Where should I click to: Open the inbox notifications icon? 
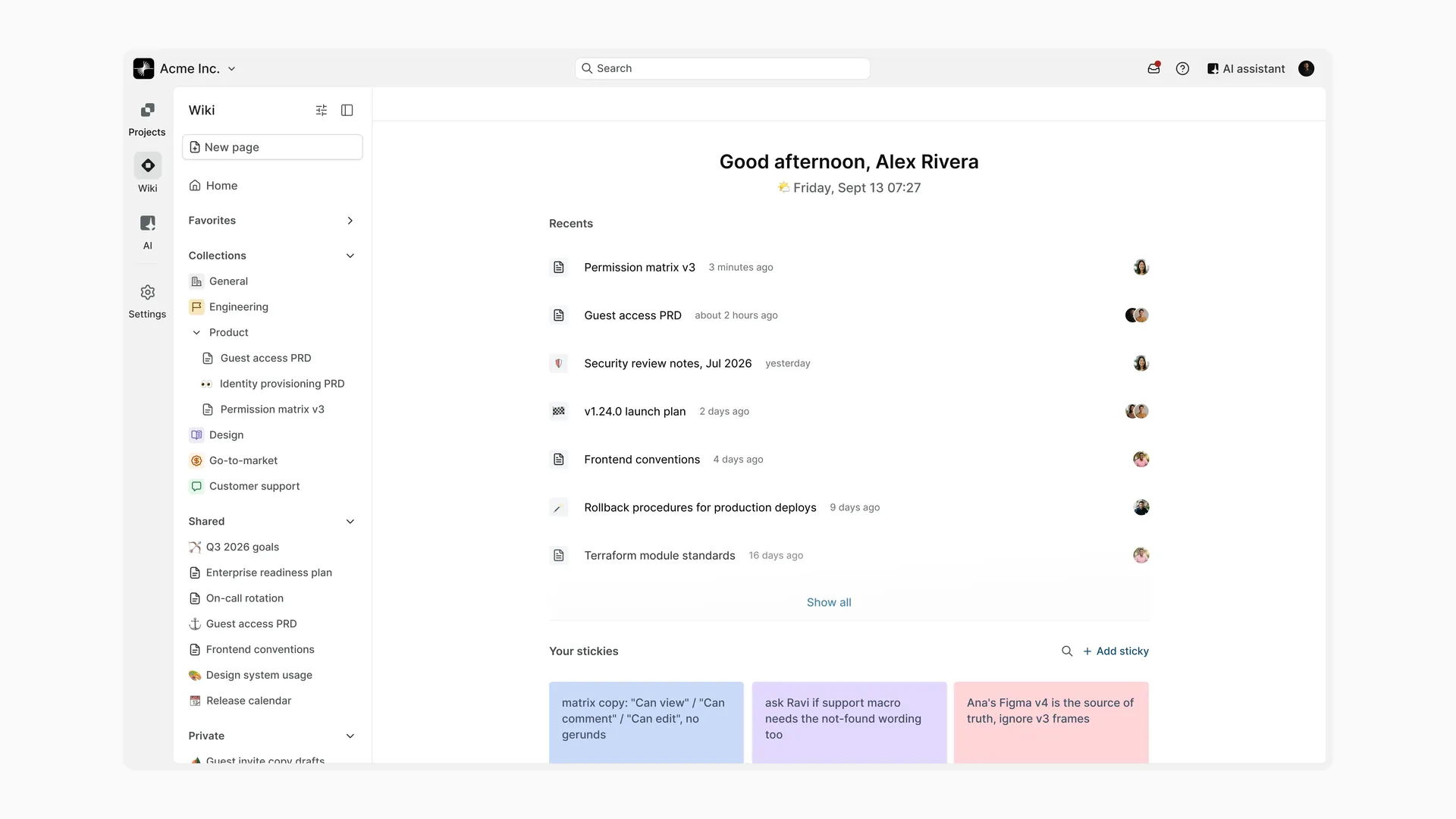1153,68
